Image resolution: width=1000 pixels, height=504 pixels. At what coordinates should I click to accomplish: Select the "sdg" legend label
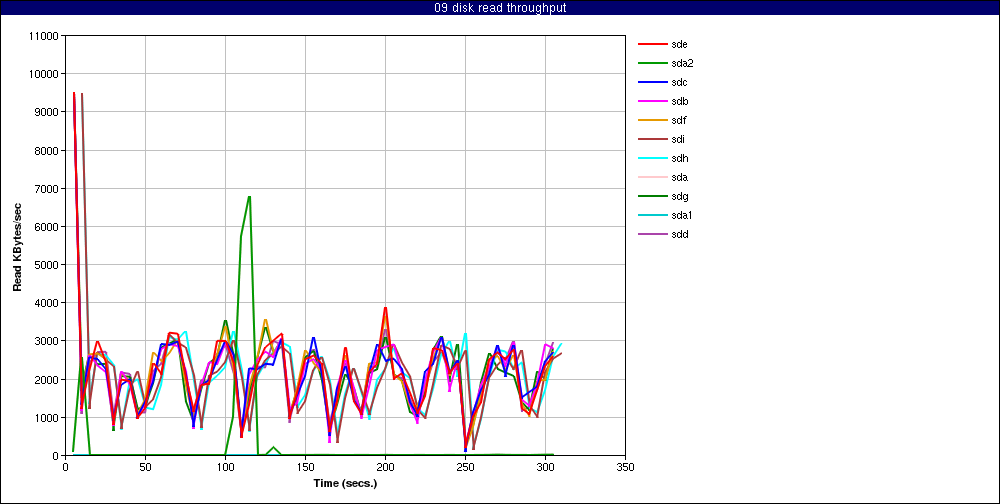679,196
